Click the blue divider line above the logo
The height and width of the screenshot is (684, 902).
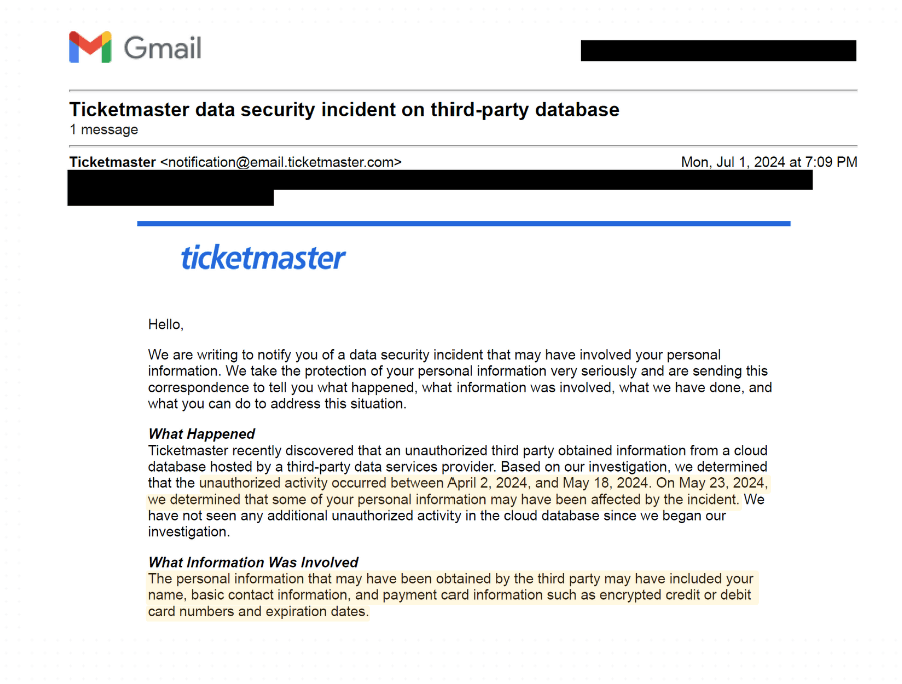(x=463, y=223)
